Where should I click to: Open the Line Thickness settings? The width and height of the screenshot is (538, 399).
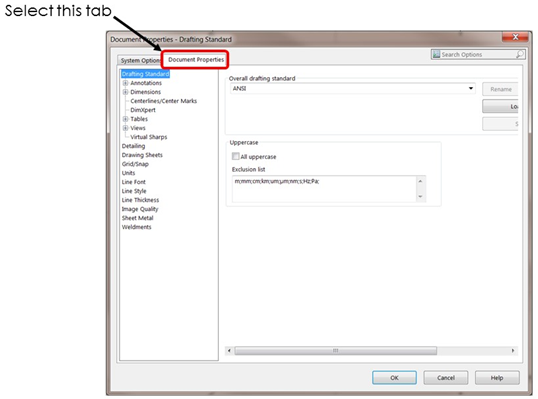[x=140, y=200]
